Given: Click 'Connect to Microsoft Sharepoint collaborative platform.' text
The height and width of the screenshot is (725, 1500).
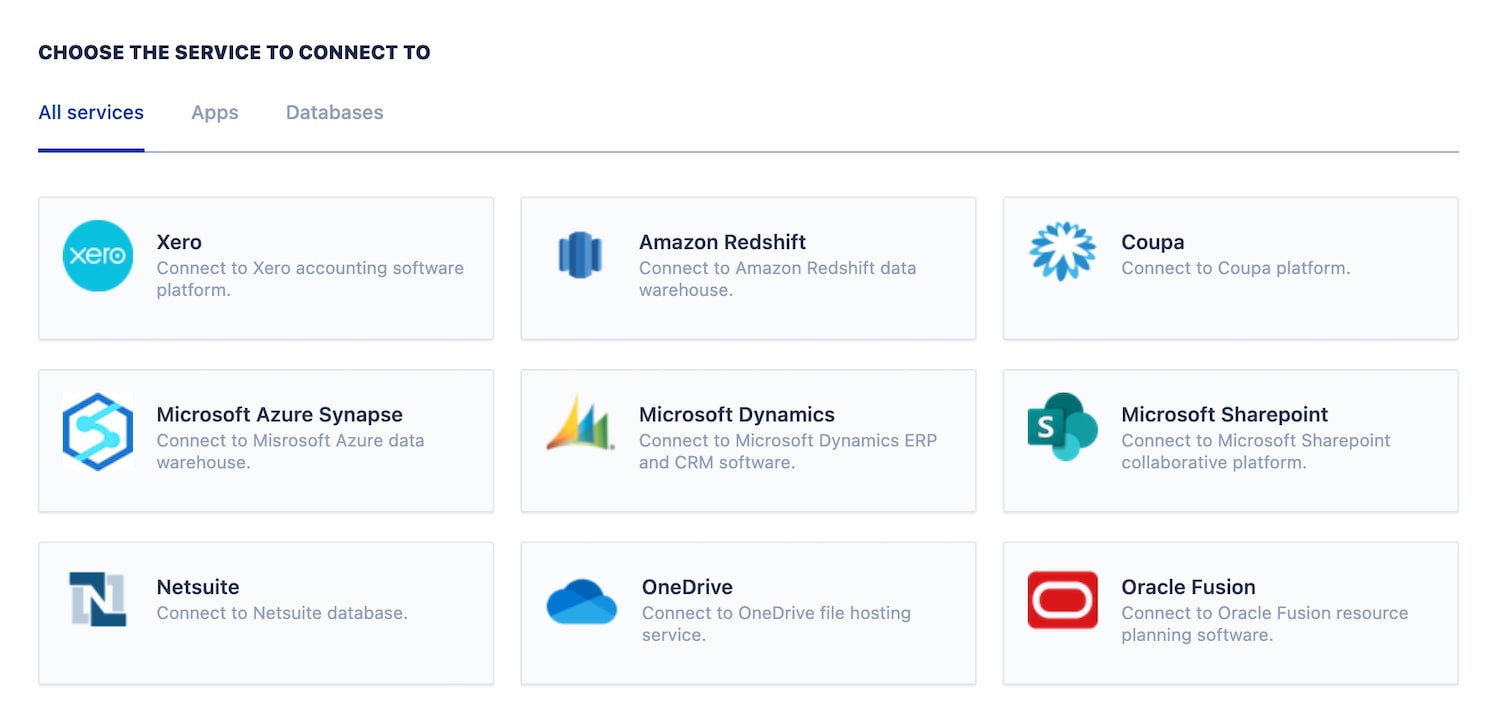Looking at the screenshot, I should tap(1256, 451).
